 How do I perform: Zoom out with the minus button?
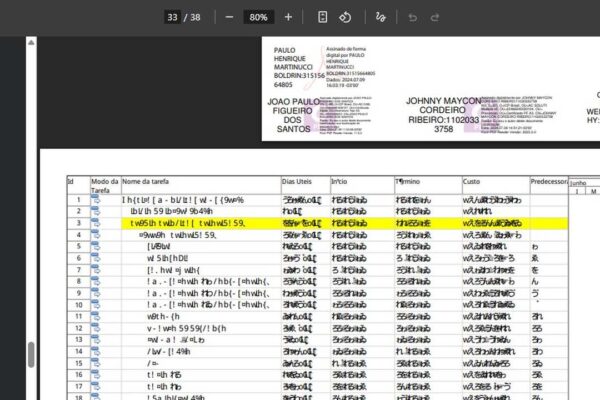[x=229, y=17]
